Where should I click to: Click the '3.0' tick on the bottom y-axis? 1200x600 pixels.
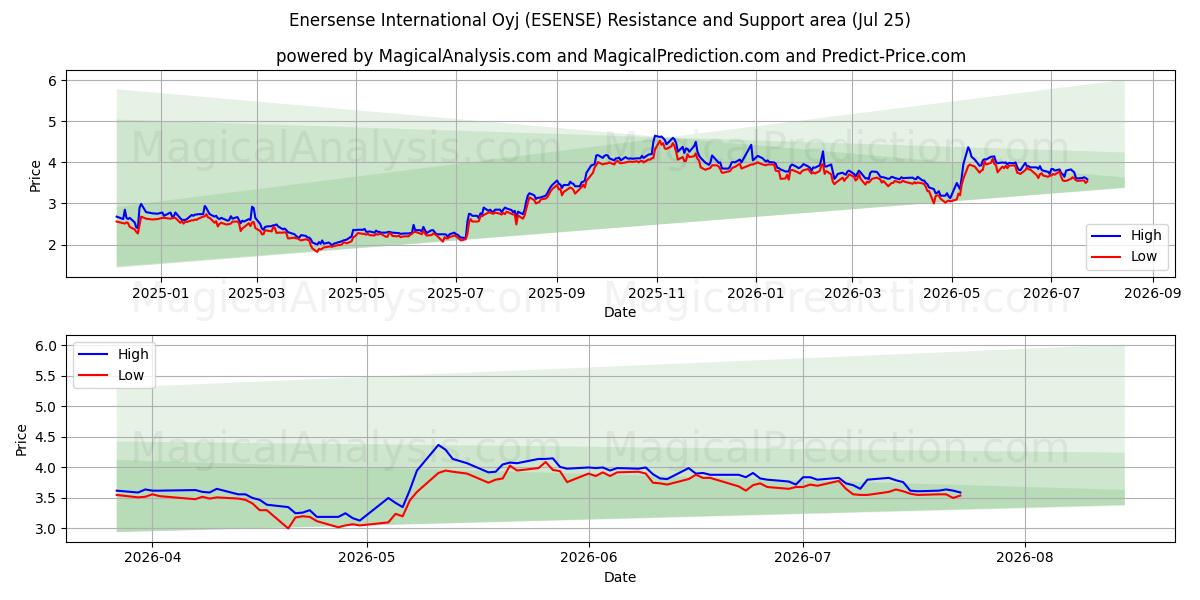click(x=48, y=529)
